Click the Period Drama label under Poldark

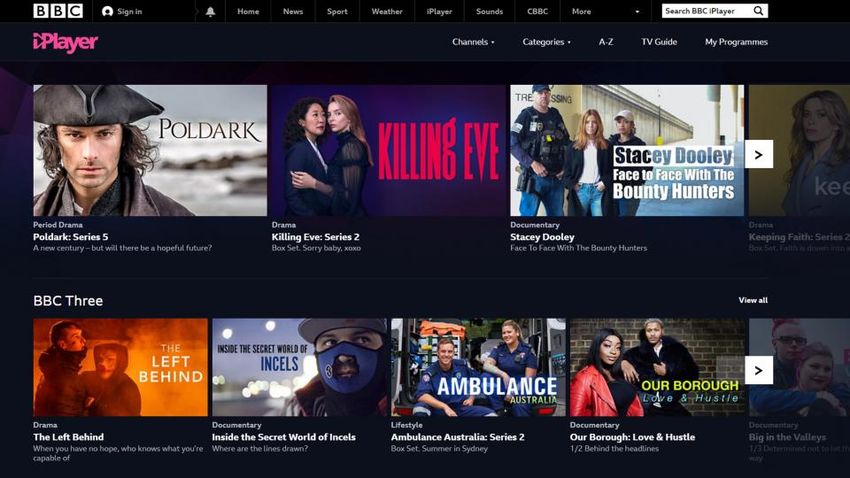tap(58, 224)
